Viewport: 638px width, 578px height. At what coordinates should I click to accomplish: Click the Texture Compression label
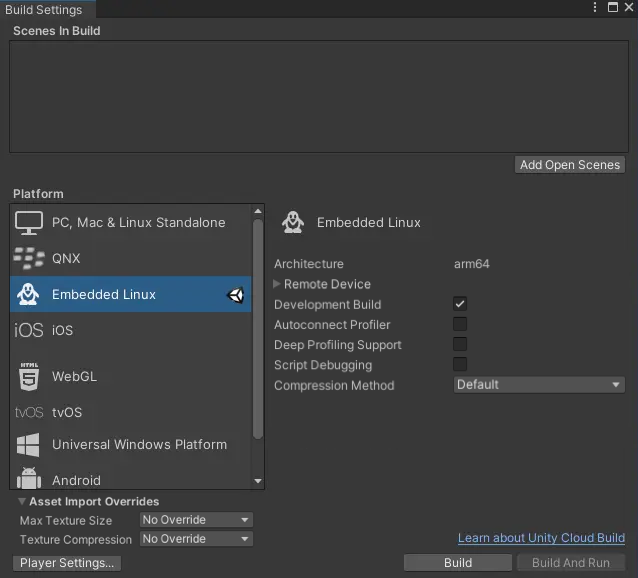click(76, 539)
